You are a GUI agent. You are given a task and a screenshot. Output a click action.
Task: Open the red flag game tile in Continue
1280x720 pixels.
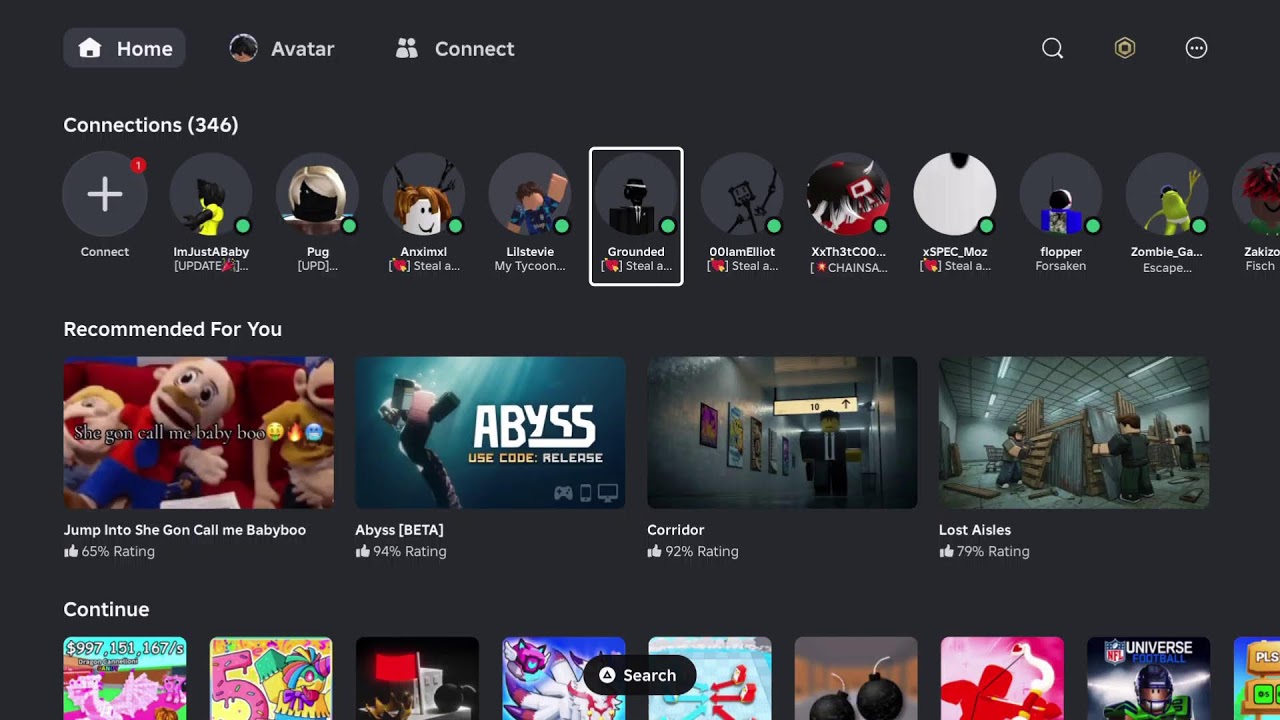pos(417,678)
